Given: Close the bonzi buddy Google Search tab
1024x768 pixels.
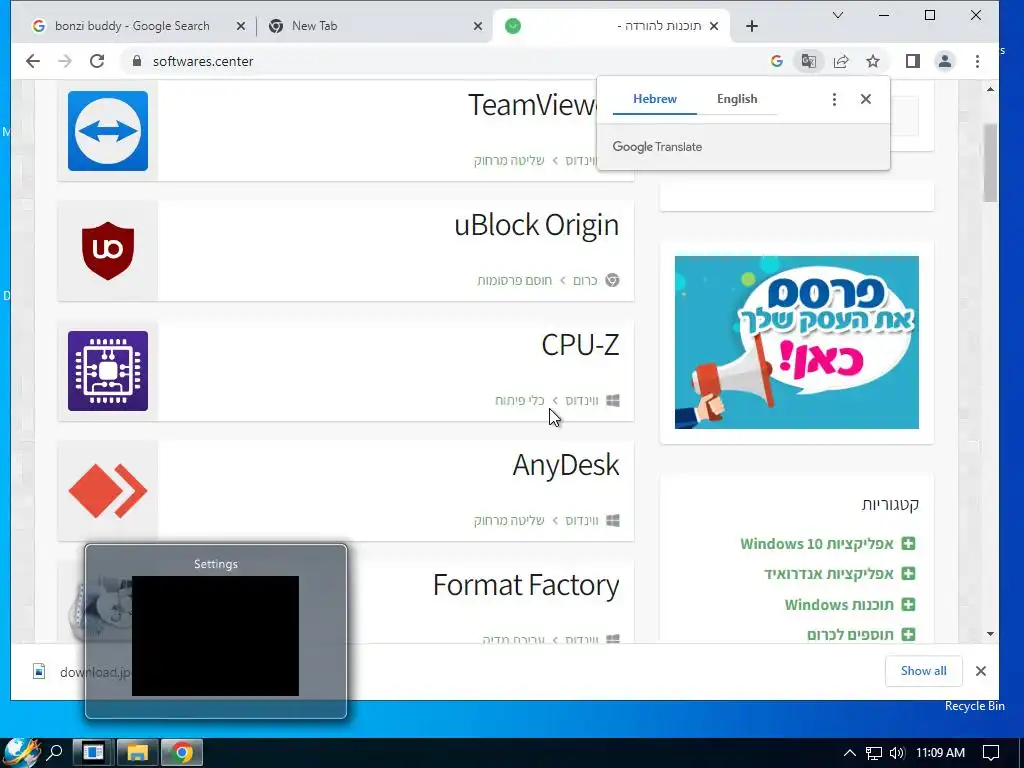Looking at the screenshot, I should 241,26.
